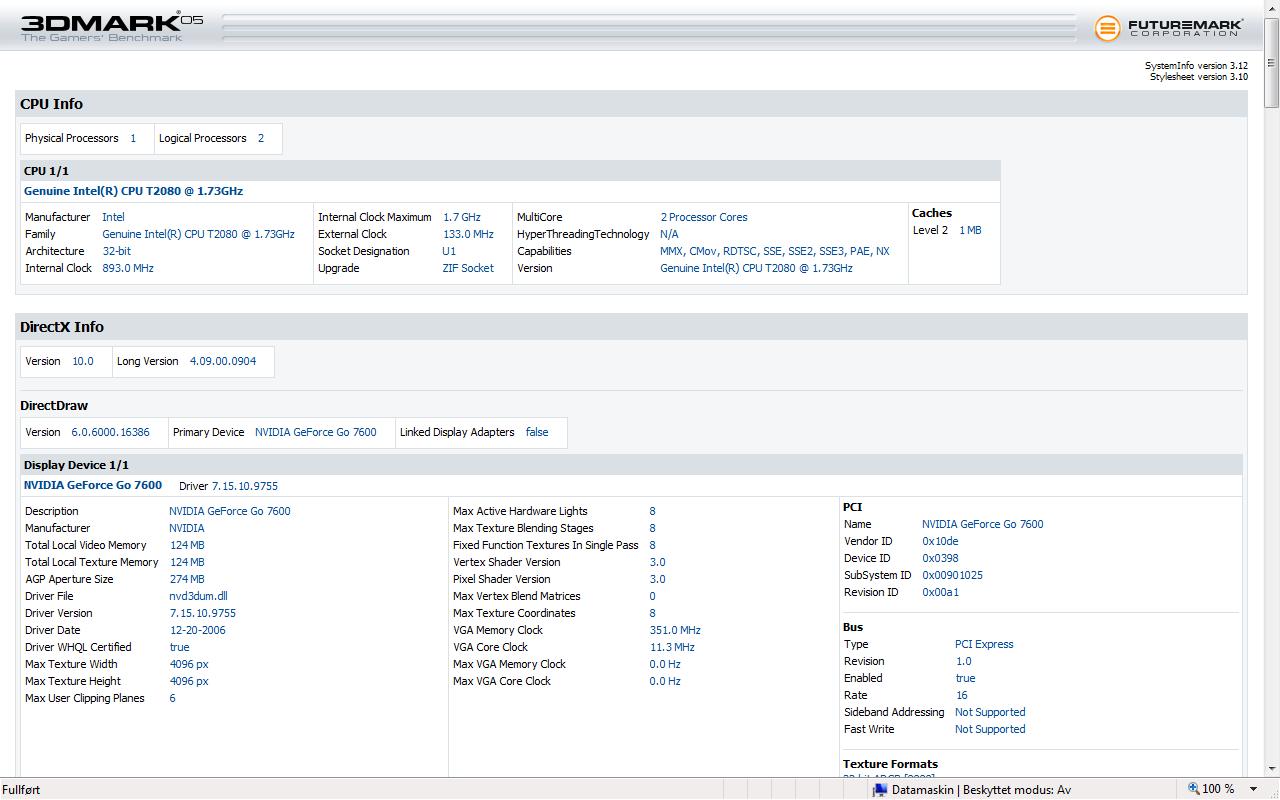Screen dimensions: 1280x800
Task: Click the External Clock value 133.0 MHz
Action: [468, 234]
